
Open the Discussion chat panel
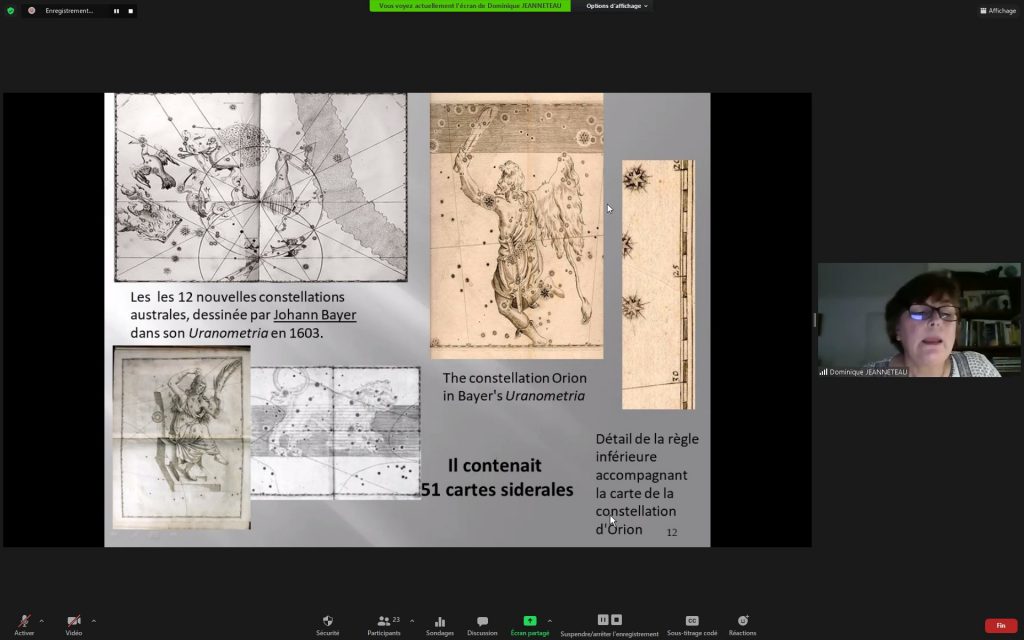coord(482,625)
